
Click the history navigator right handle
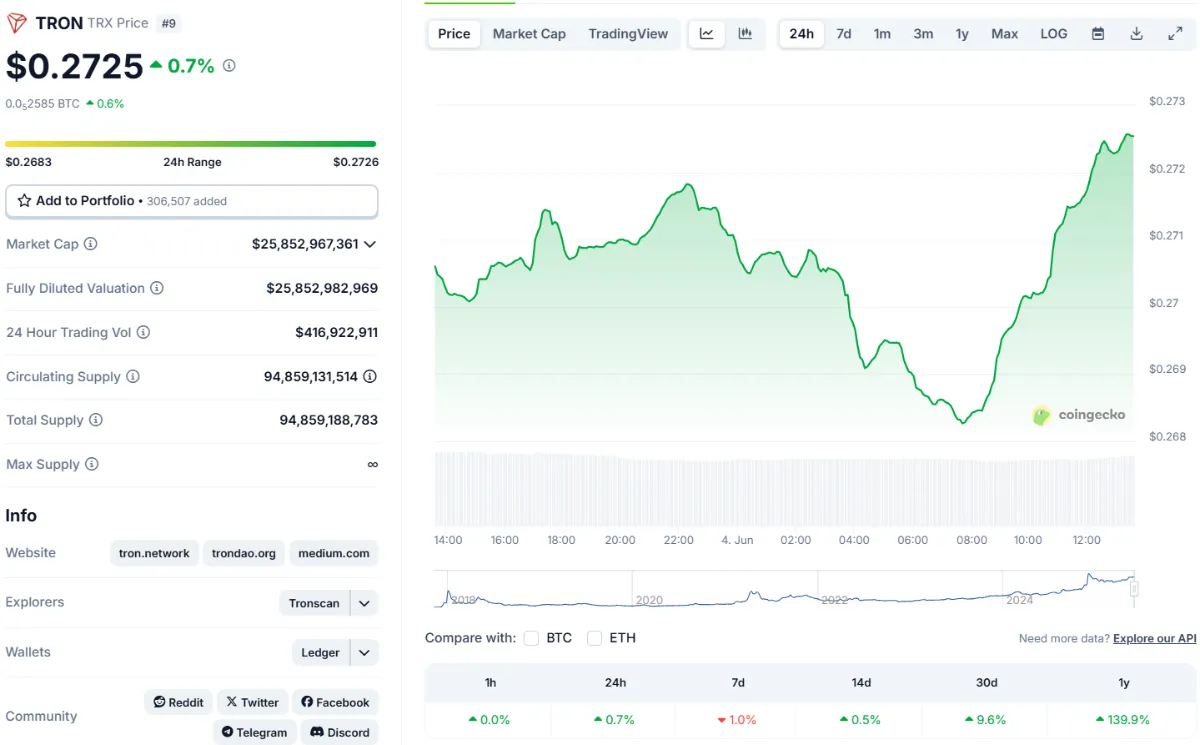[1134, 589]
